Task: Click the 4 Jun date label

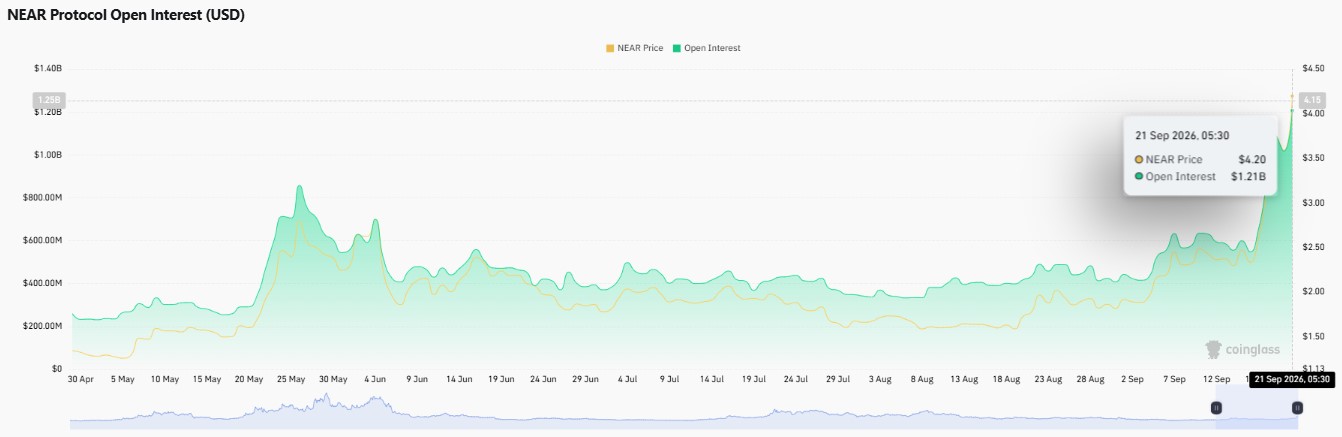Action: [x=375, y=380]
